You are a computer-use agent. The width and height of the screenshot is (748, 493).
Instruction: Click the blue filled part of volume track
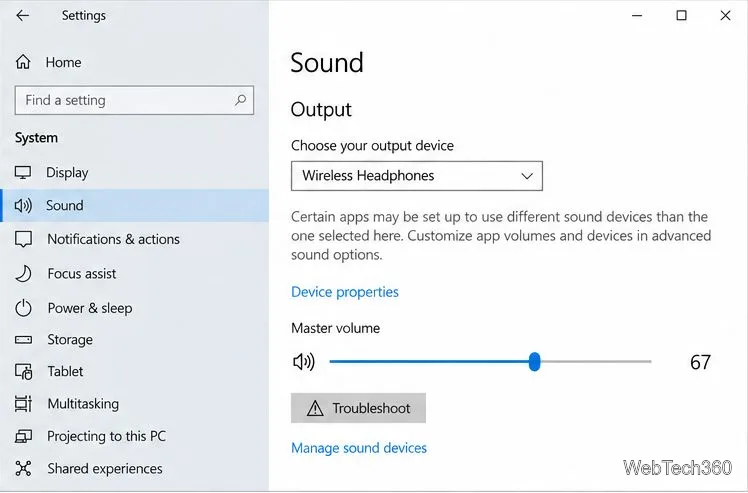point(429,362)
